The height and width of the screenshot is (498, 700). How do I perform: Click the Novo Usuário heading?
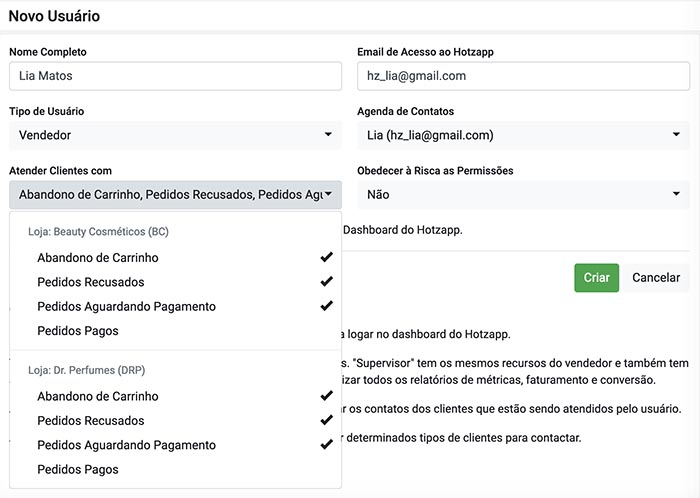54,16
